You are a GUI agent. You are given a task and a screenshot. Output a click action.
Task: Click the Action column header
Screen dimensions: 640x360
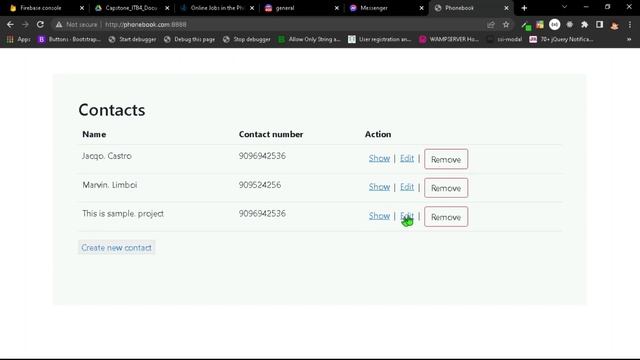[x=378, y=134]
